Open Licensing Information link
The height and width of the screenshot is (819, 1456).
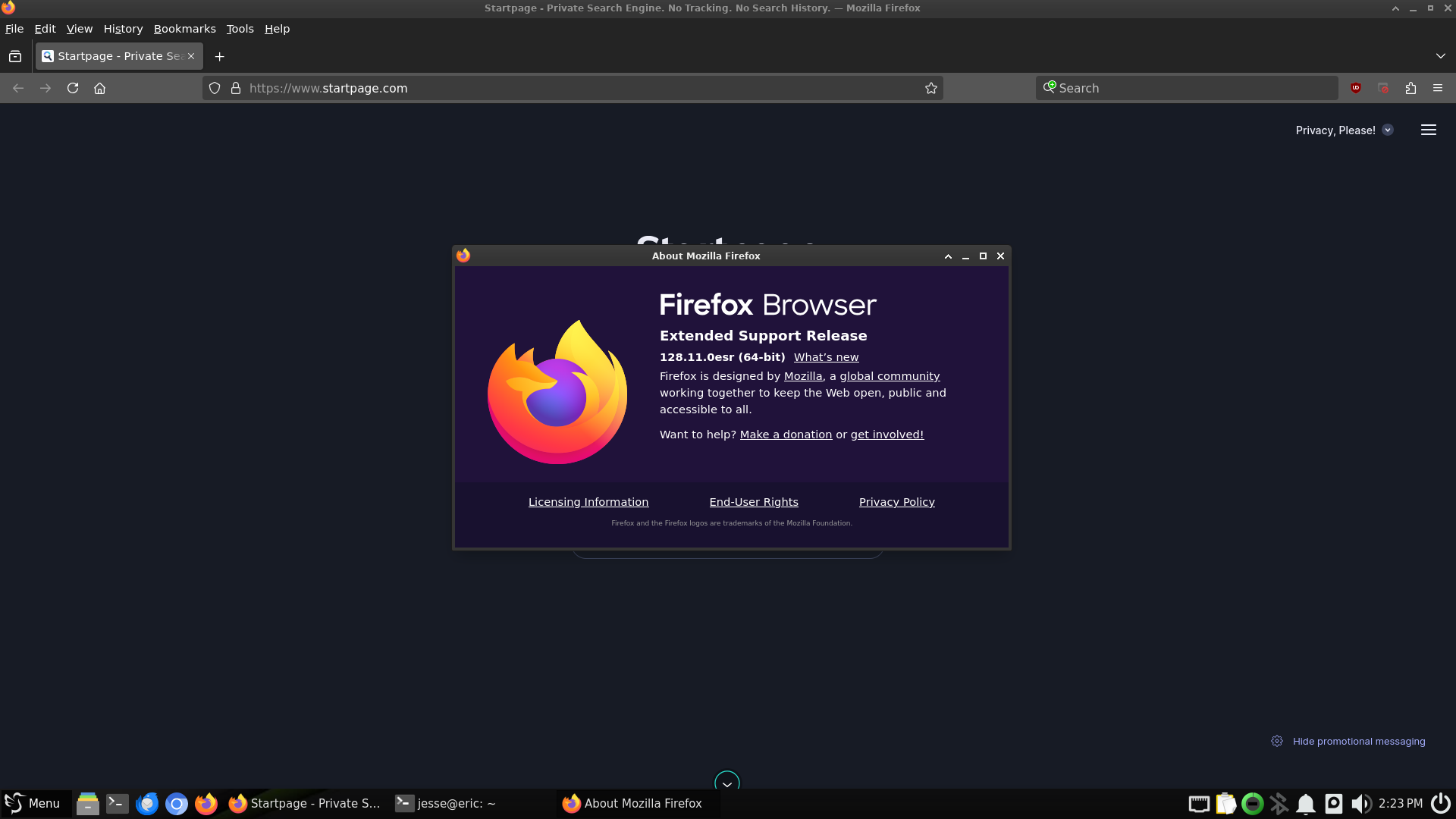click(588, 502)
